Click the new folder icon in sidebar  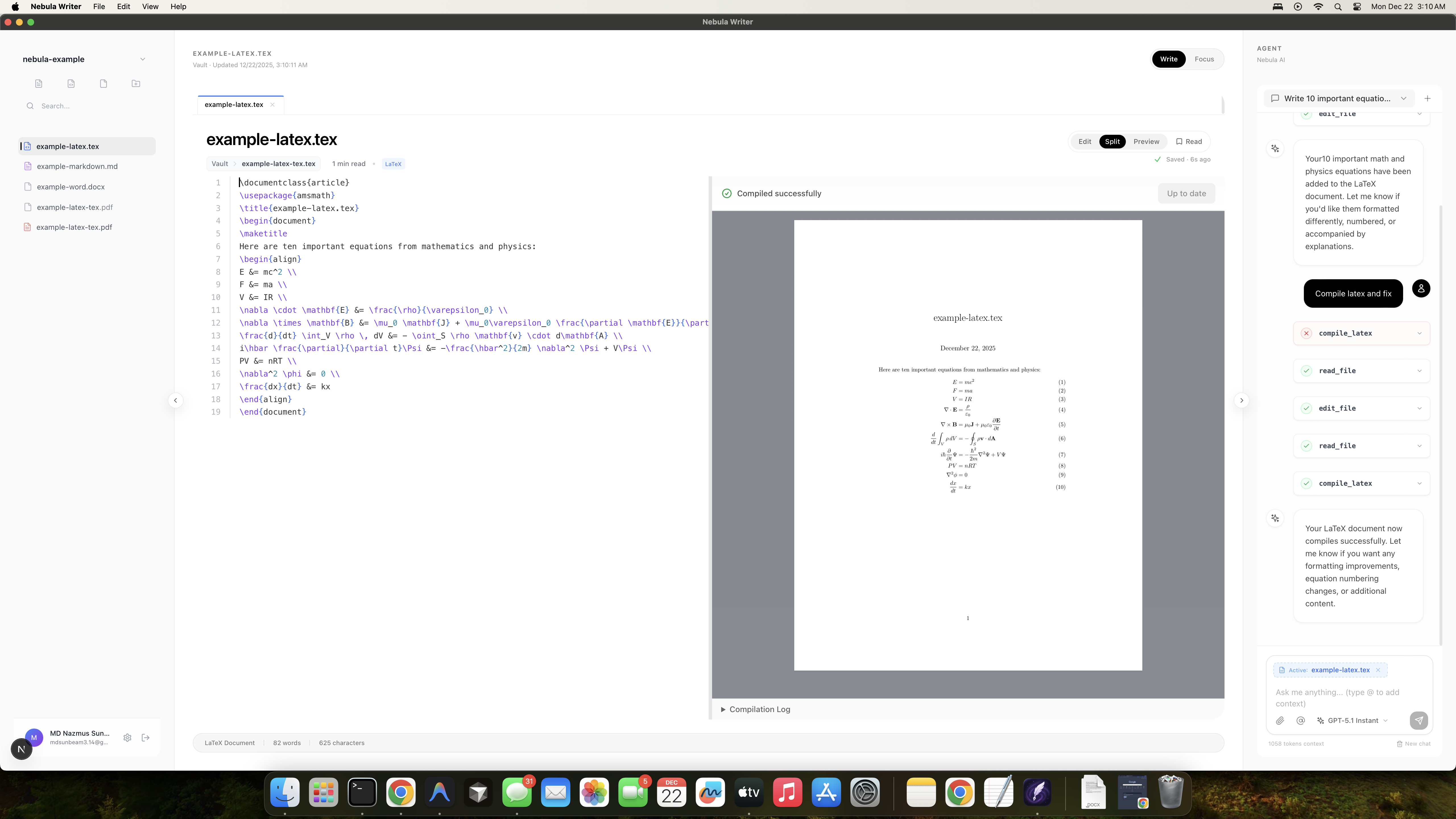click(x=136, y=84)
